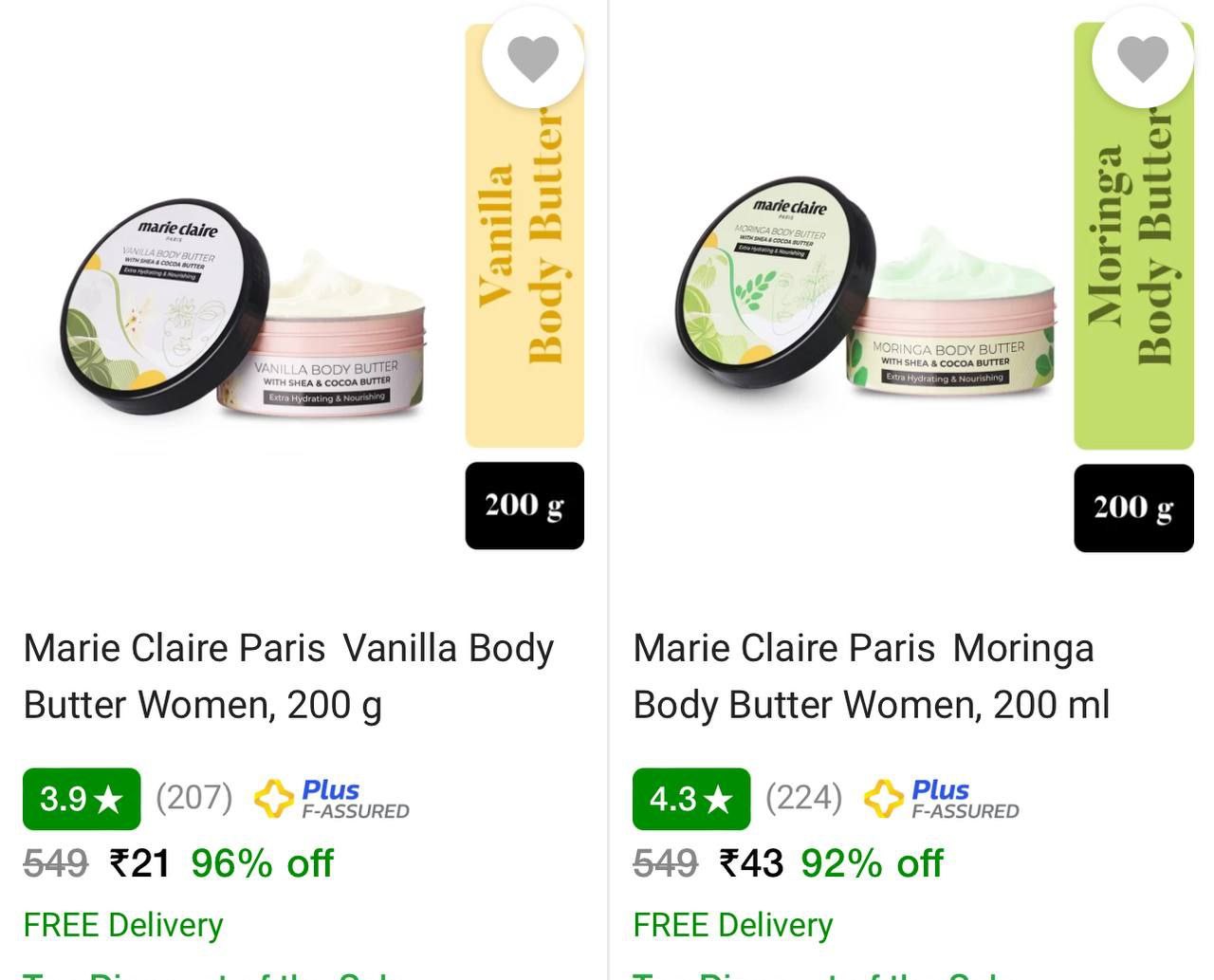Tap the 4.3 star rating badge
Screen dimensions: 1214x980
[691, 799]
